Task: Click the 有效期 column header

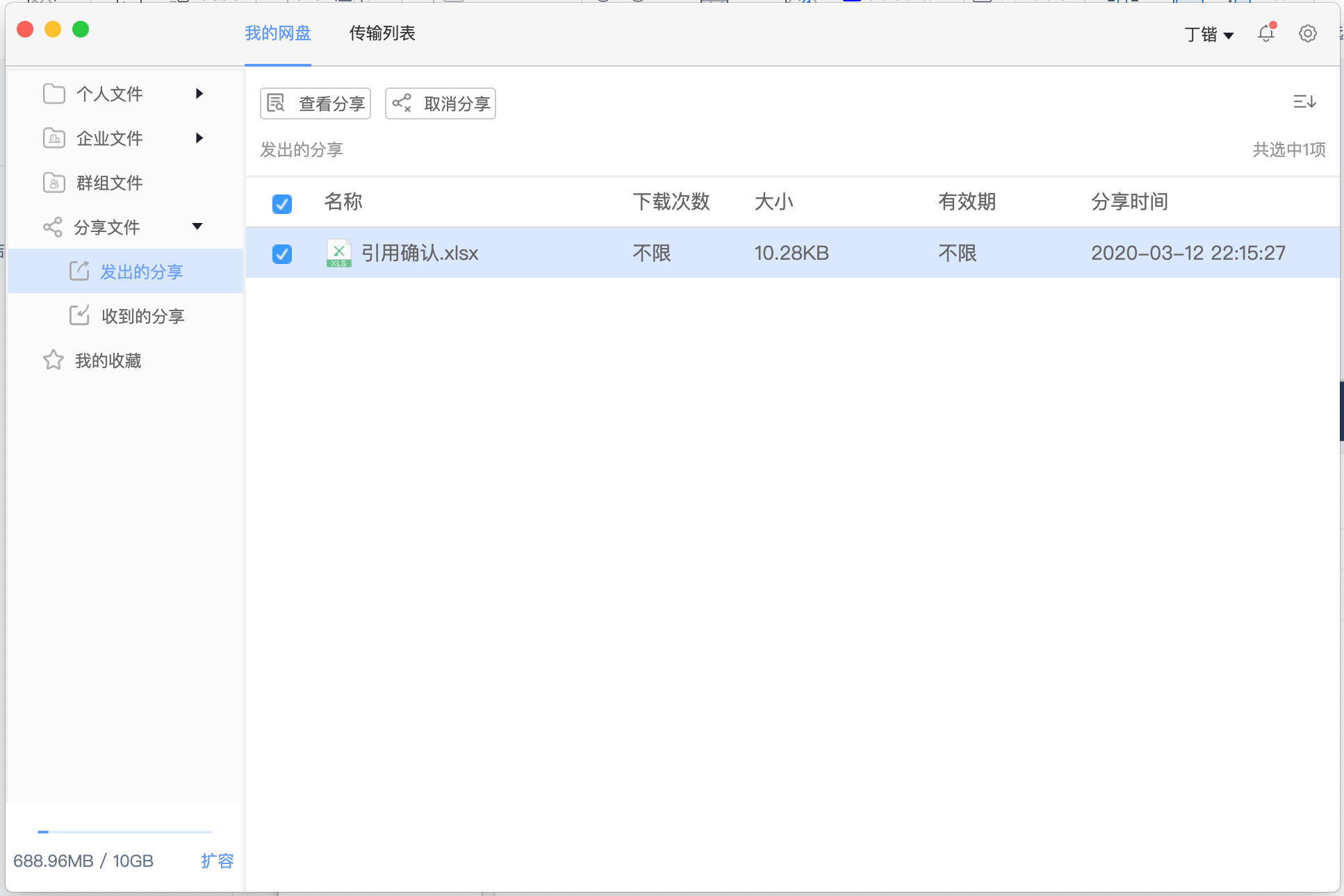Action: (967, 201)
